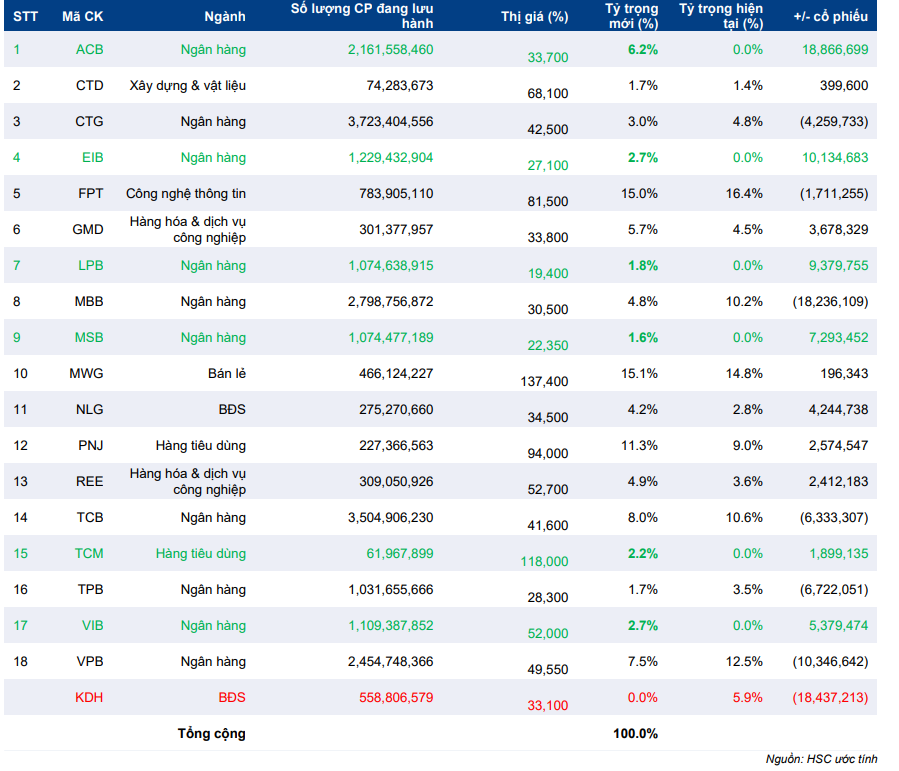Click the 'Thị giá (%)' column header
899x771 pixels.
(534, 16)
